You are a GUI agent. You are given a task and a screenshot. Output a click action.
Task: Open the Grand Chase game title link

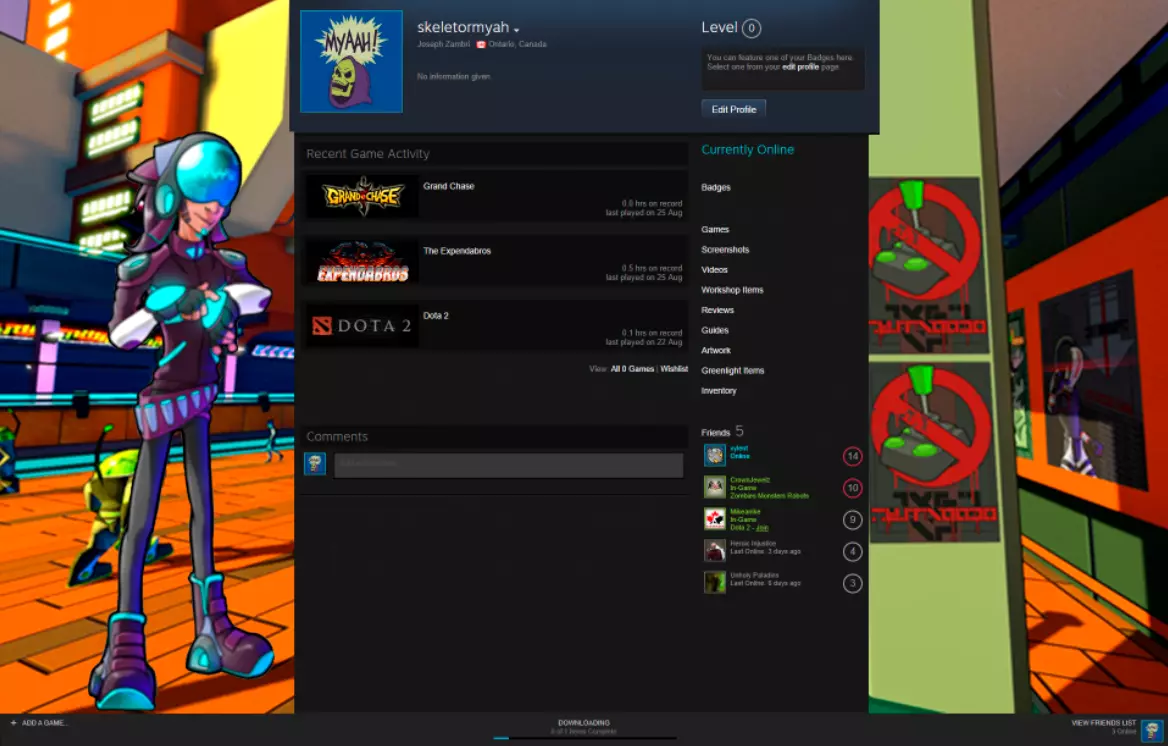pos(448,186)
